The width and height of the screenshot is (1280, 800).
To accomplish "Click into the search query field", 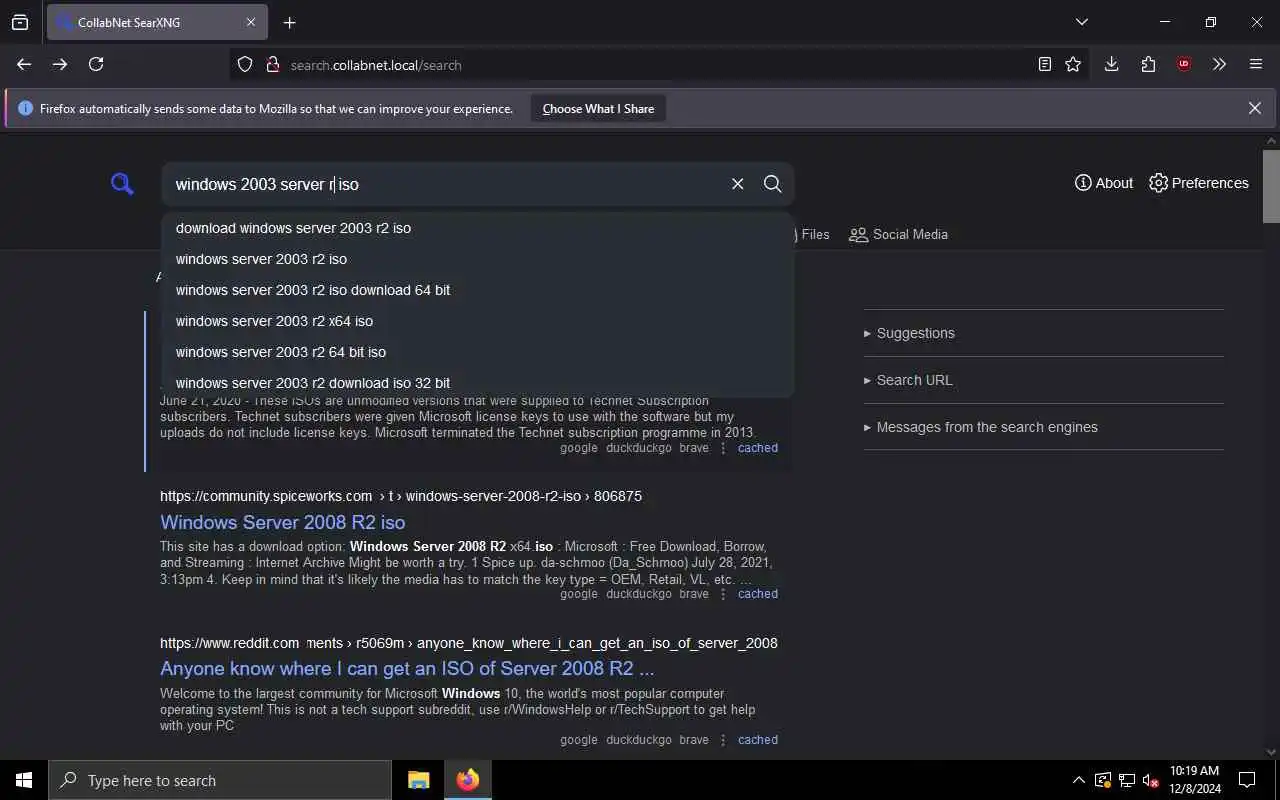I will point(445,184).
